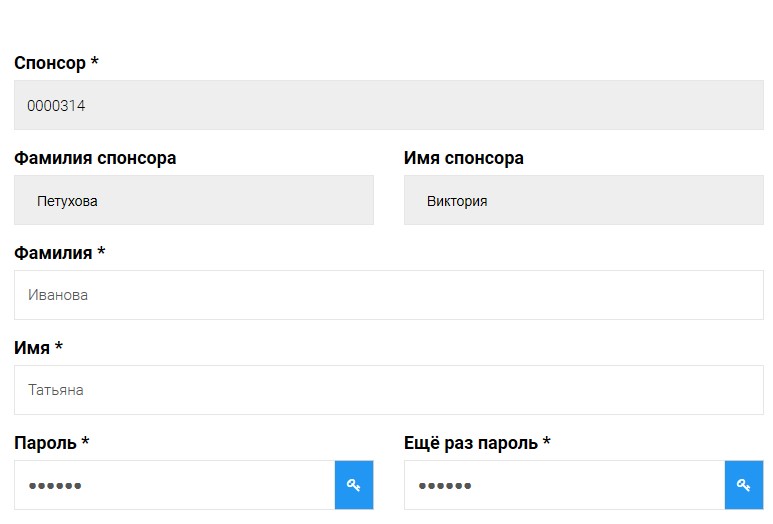The height and width of the screenshot is (524, 773).
Task: Click the Ещё раз пароль label
Action: 471,443
